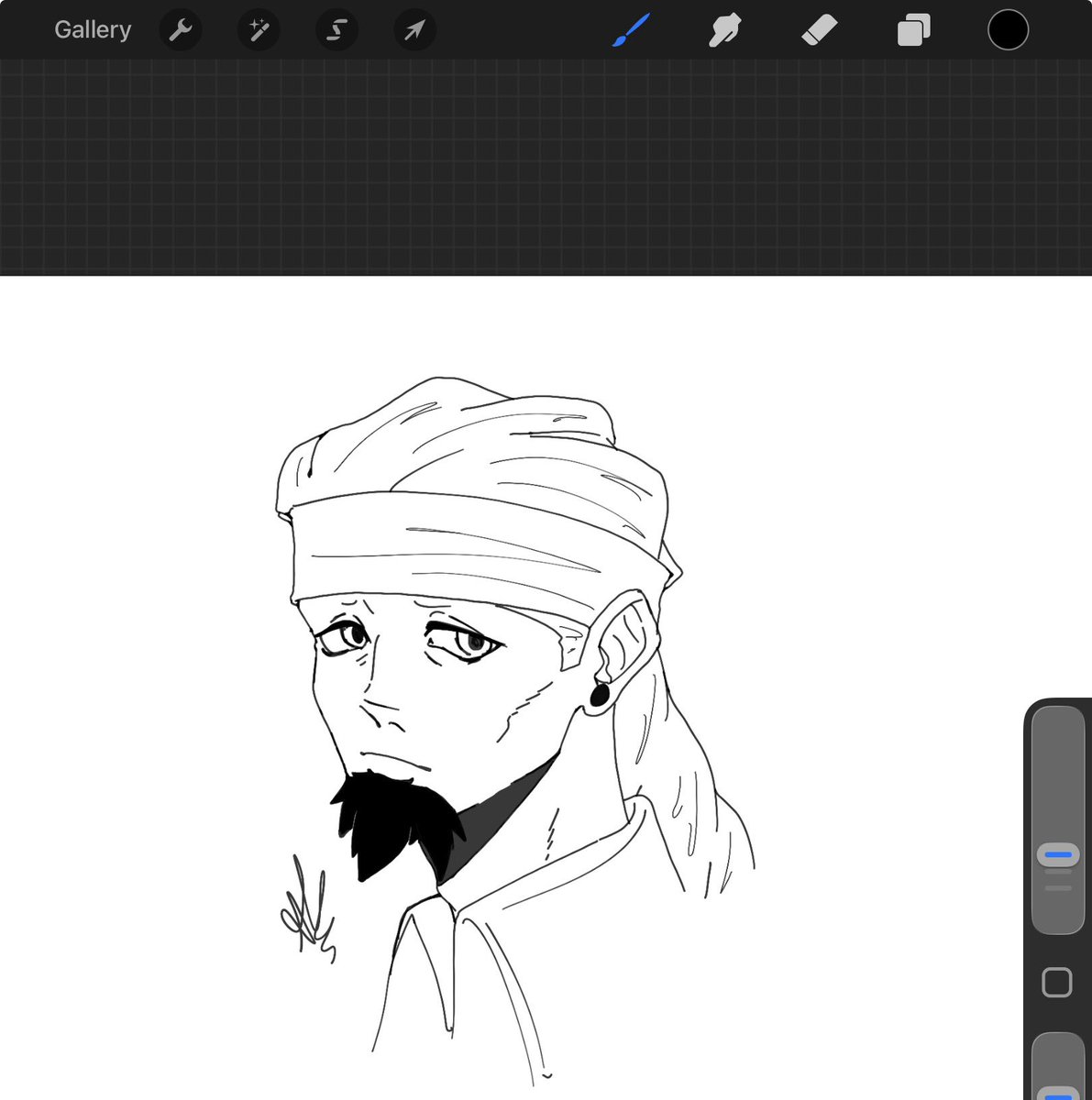Select the Smudge tool

[724, 30]
